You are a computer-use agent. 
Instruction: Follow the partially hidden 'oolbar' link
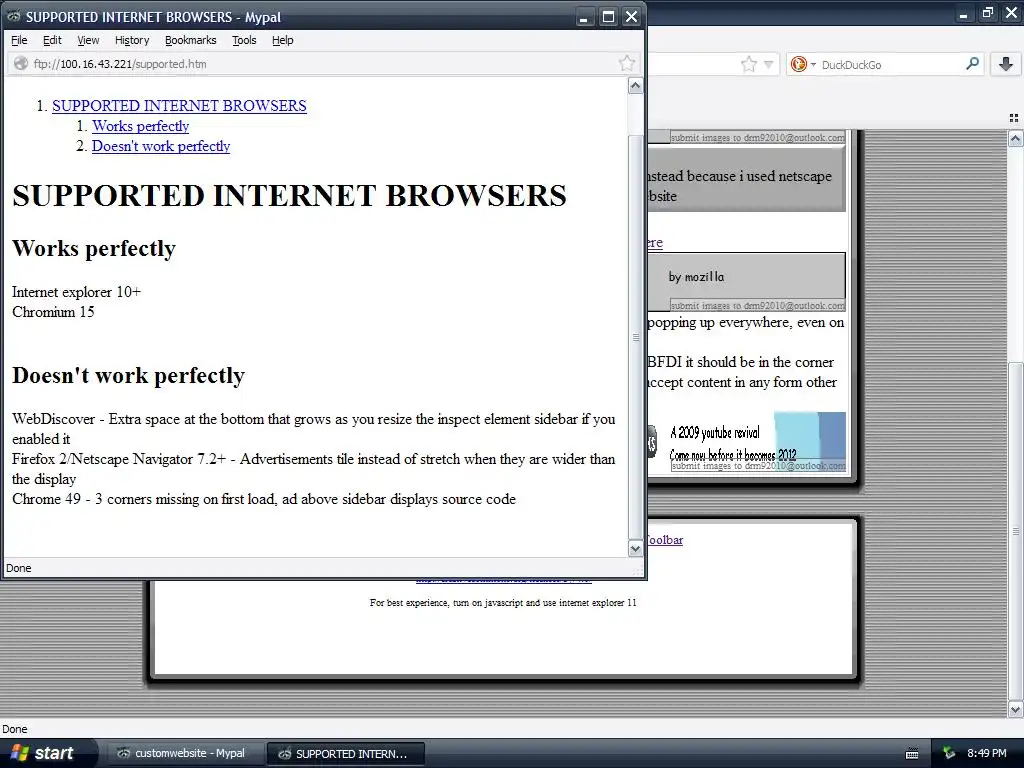(665, 540)
